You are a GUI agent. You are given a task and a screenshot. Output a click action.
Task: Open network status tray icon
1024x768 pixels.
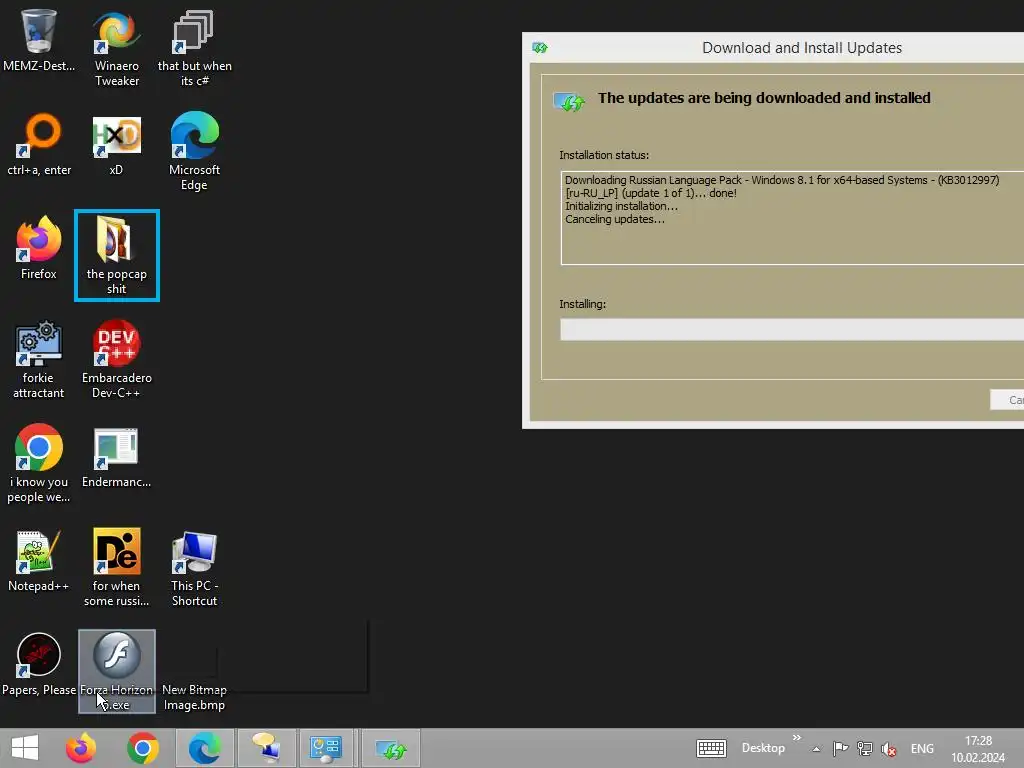tap(865, 748)
